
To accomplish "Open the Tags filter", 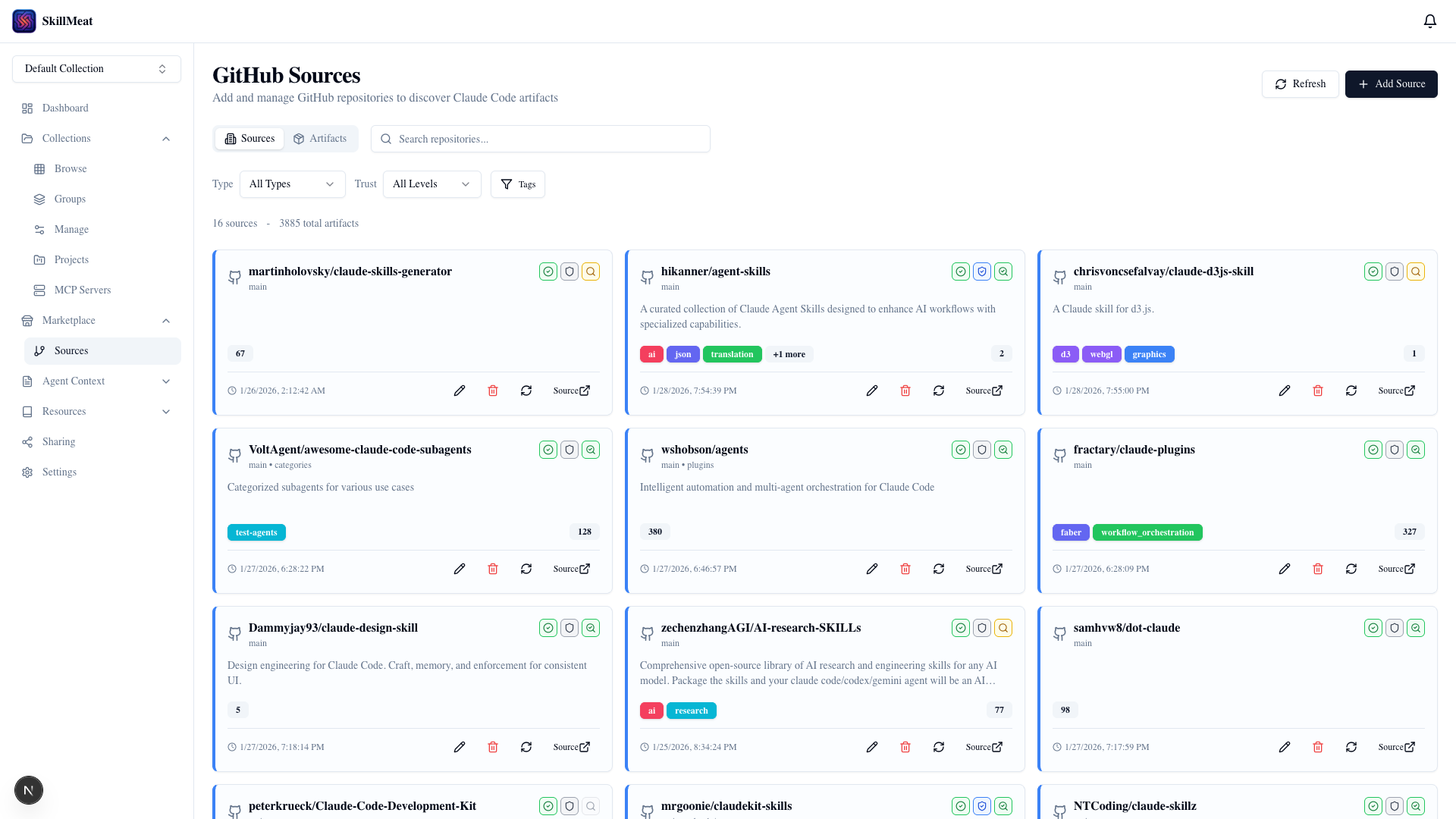I will 518,184.
